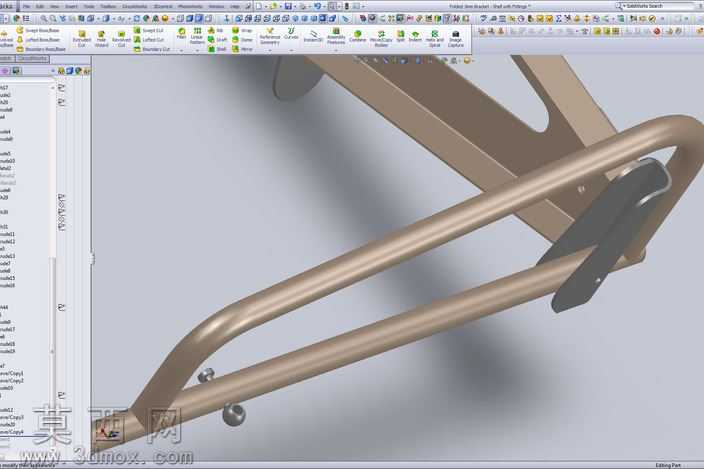Open the Window menu
704x469 pixels.
coord(216,7)
